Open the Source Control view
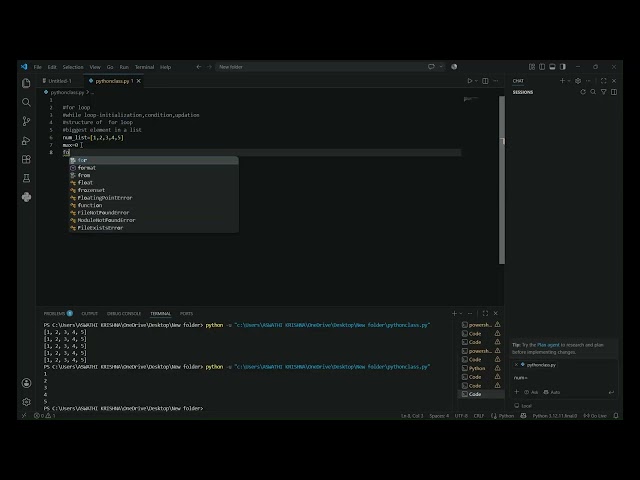640x480 pixels. tap(26, 121)
